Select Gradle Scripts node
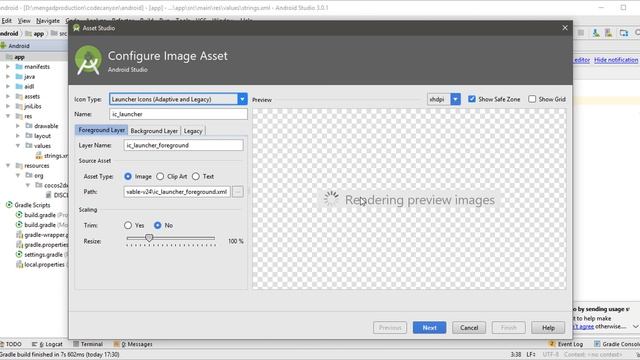The height and width of the screenshot is (360, 640). [x=32, y=205]
